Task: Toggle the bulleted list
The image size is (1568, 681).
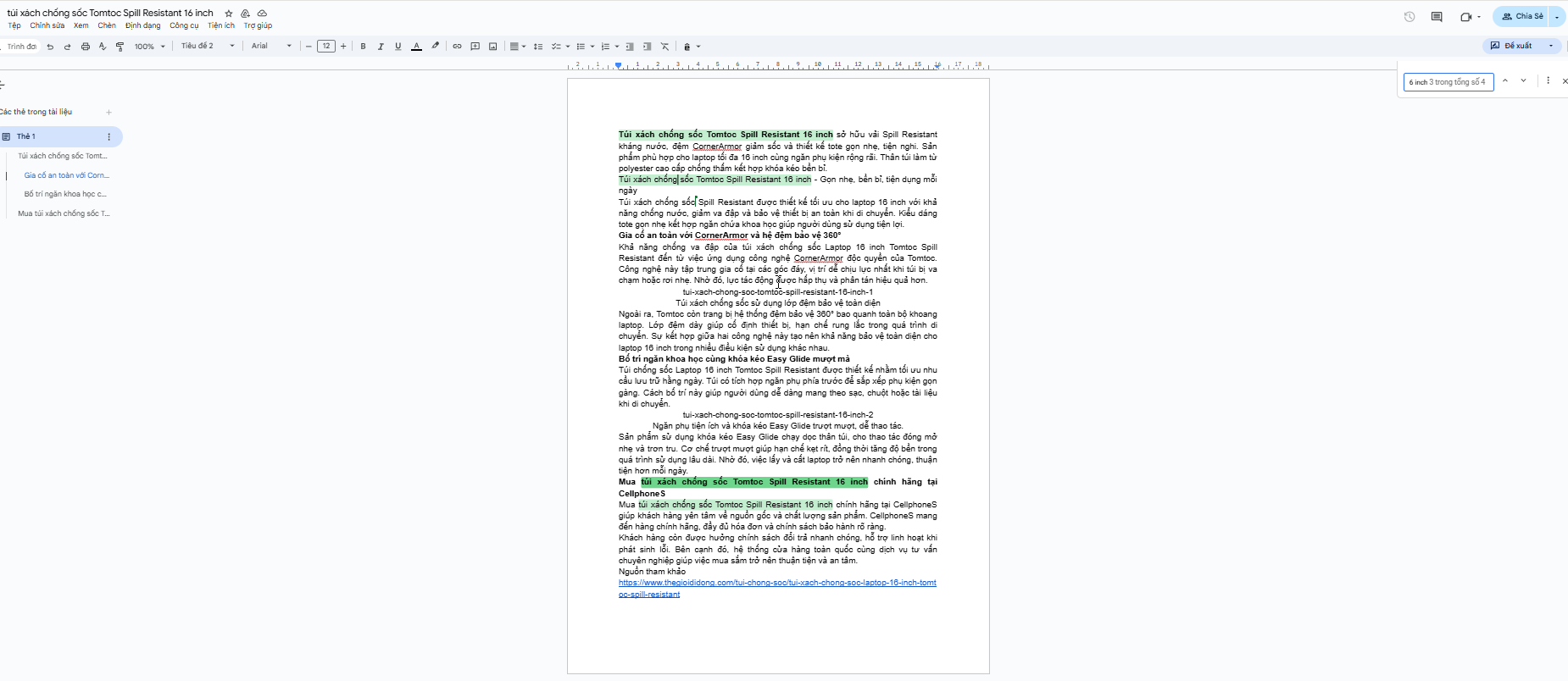Action: [x=581, y=47]
